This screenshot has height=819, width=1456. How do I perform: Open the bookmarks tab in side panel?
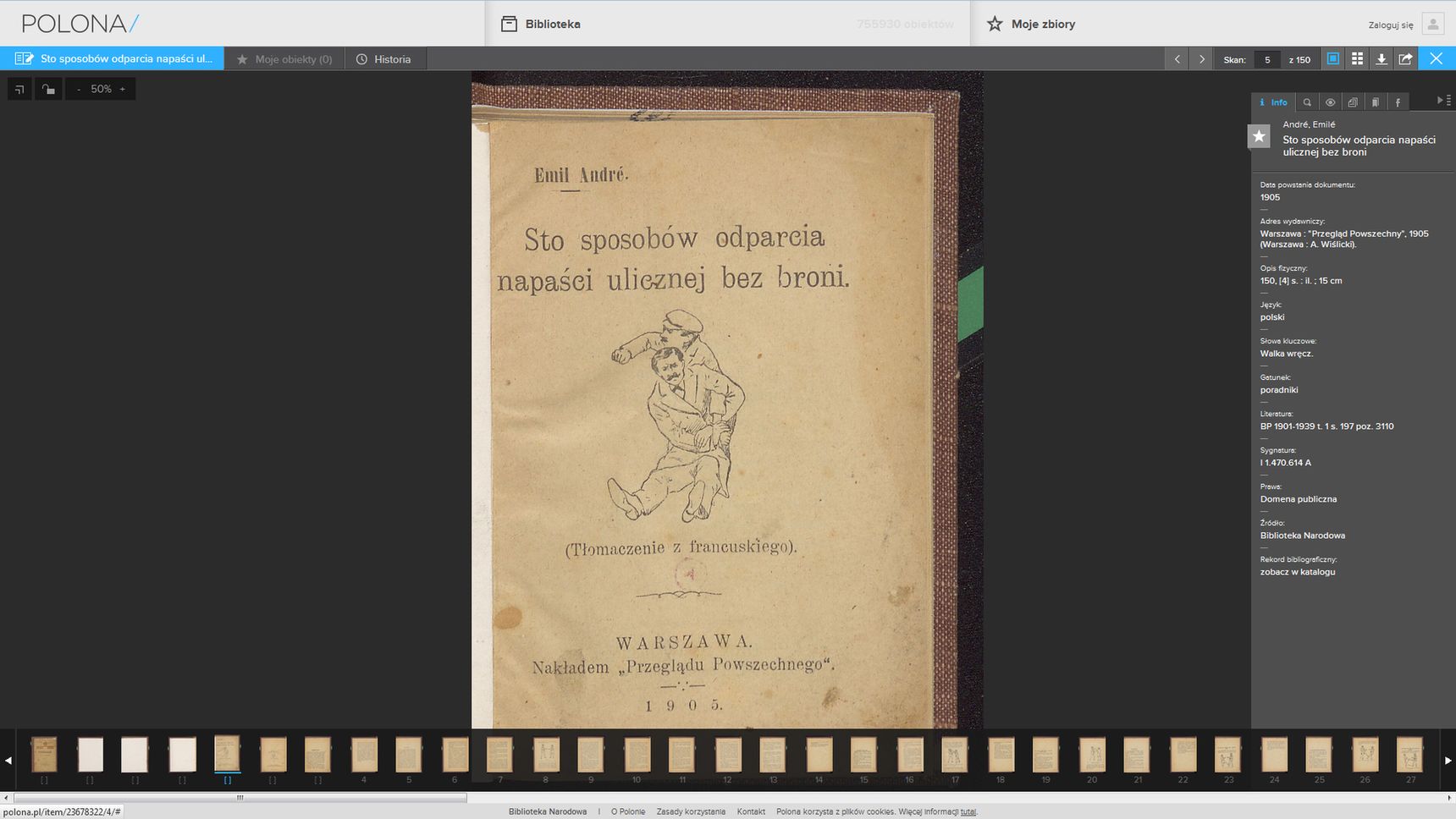click(x=1376, y=102)
